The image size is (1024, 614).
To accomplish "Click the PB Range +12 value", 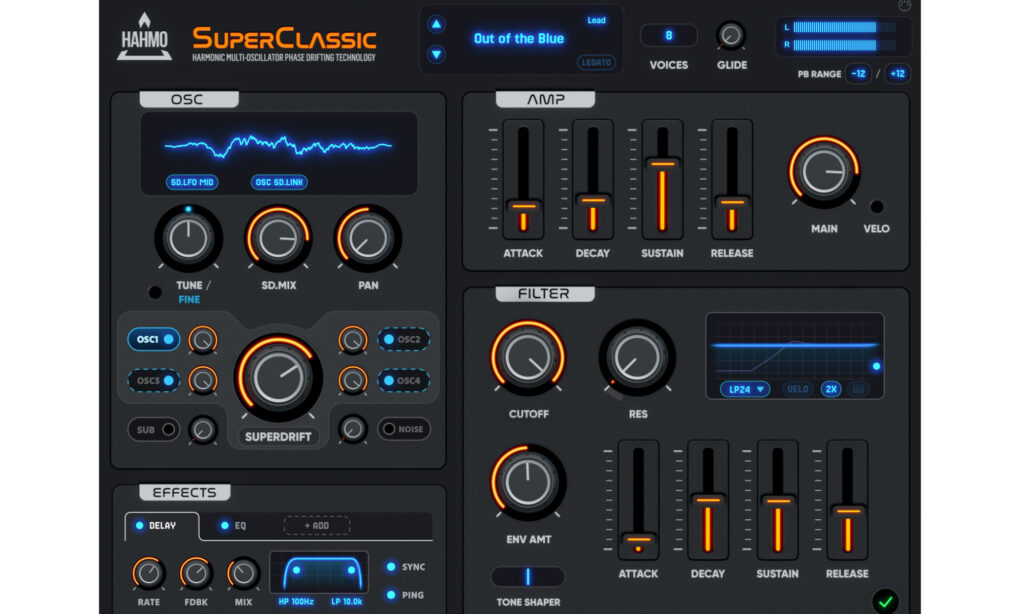I will [897, 74].
